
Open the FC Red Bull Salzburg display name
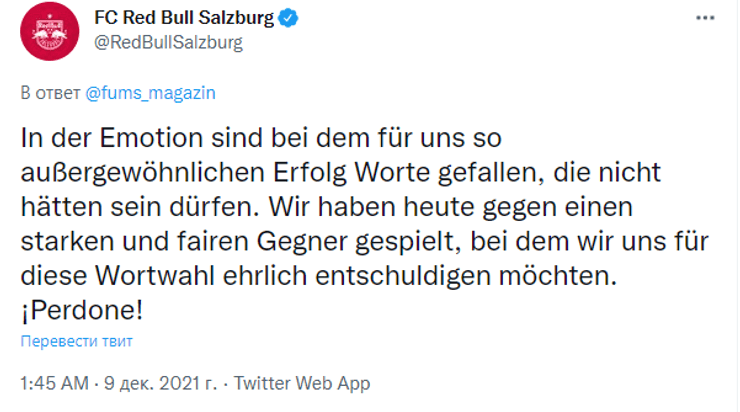coord(184,19)
